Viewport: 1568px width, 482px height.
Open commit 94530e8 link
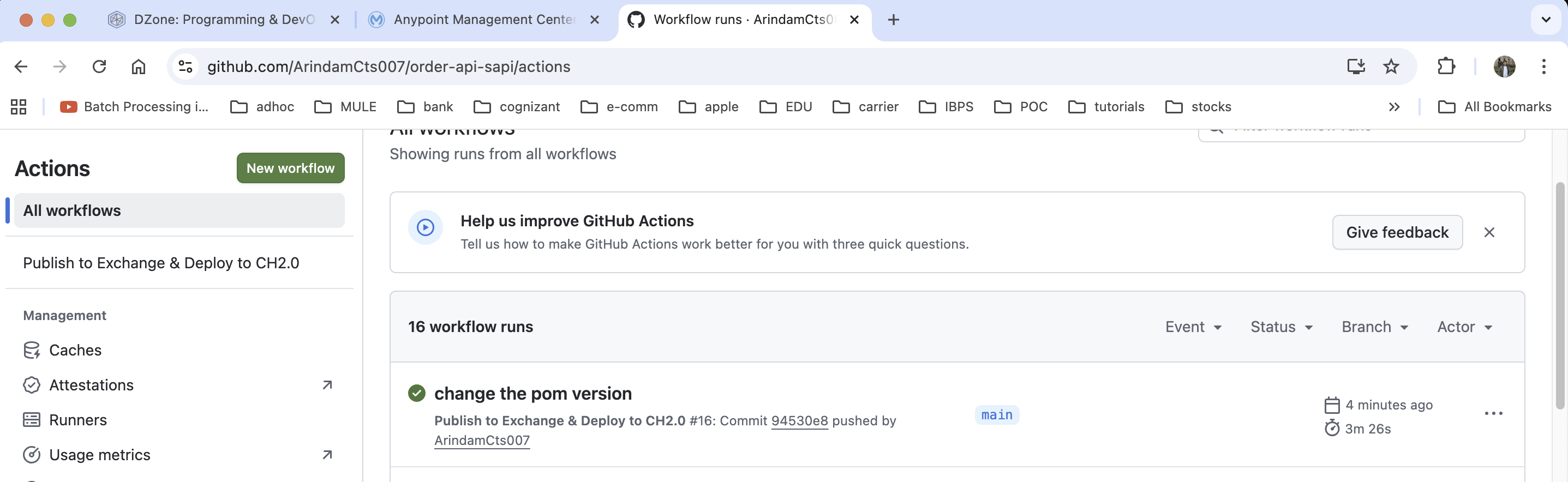coord(799,420)
